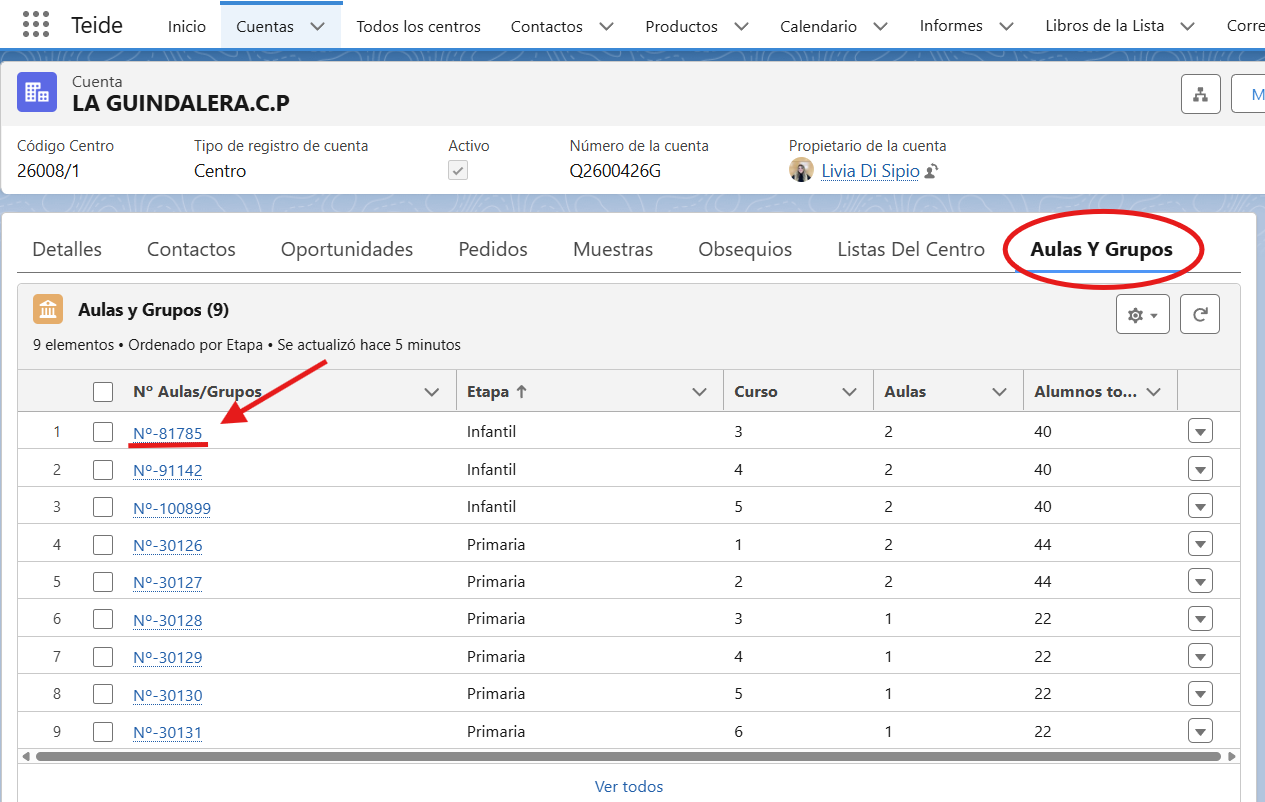Click Livia Di Sipio's avatar picture
The width and height of the screenshot is (1265, 802).
[801, 170]
